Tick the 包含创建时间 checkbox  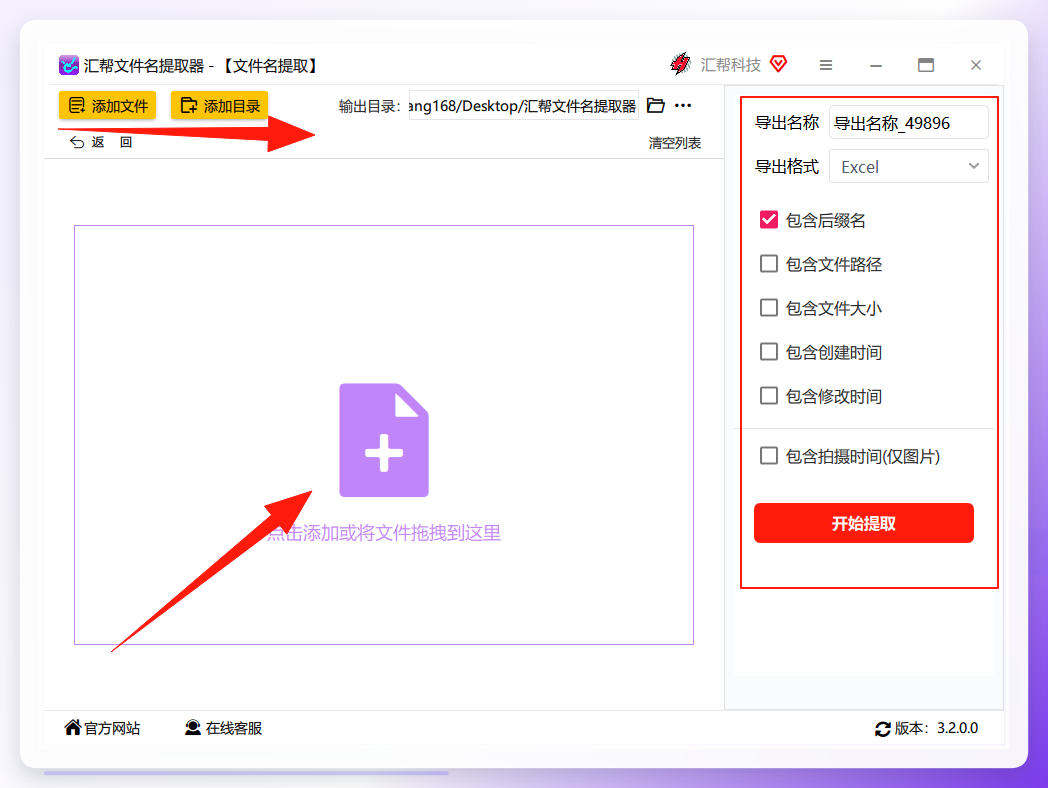click(x=769, y=352)
